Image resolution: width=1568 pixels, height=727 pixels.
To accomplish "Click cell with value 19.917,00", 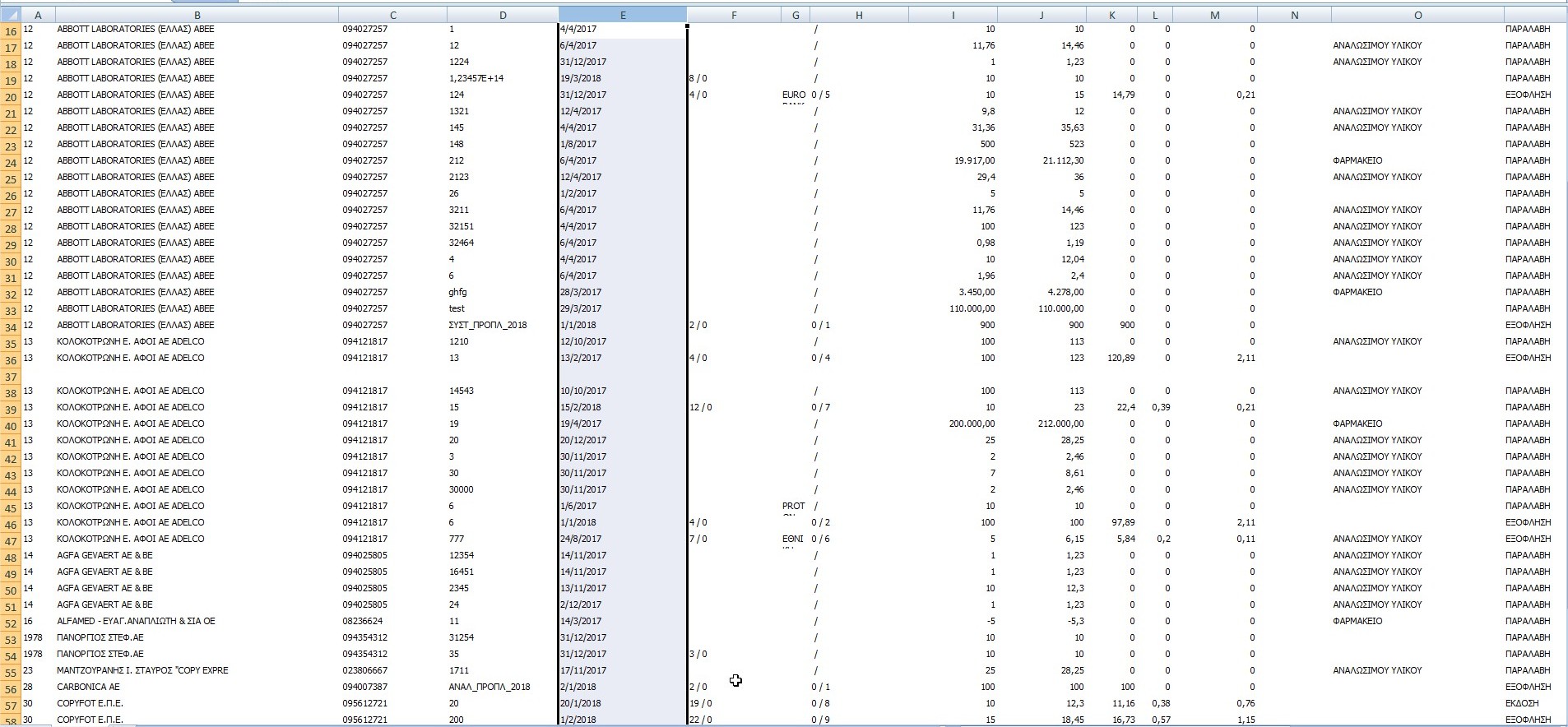I will click(x=953, y=160).
